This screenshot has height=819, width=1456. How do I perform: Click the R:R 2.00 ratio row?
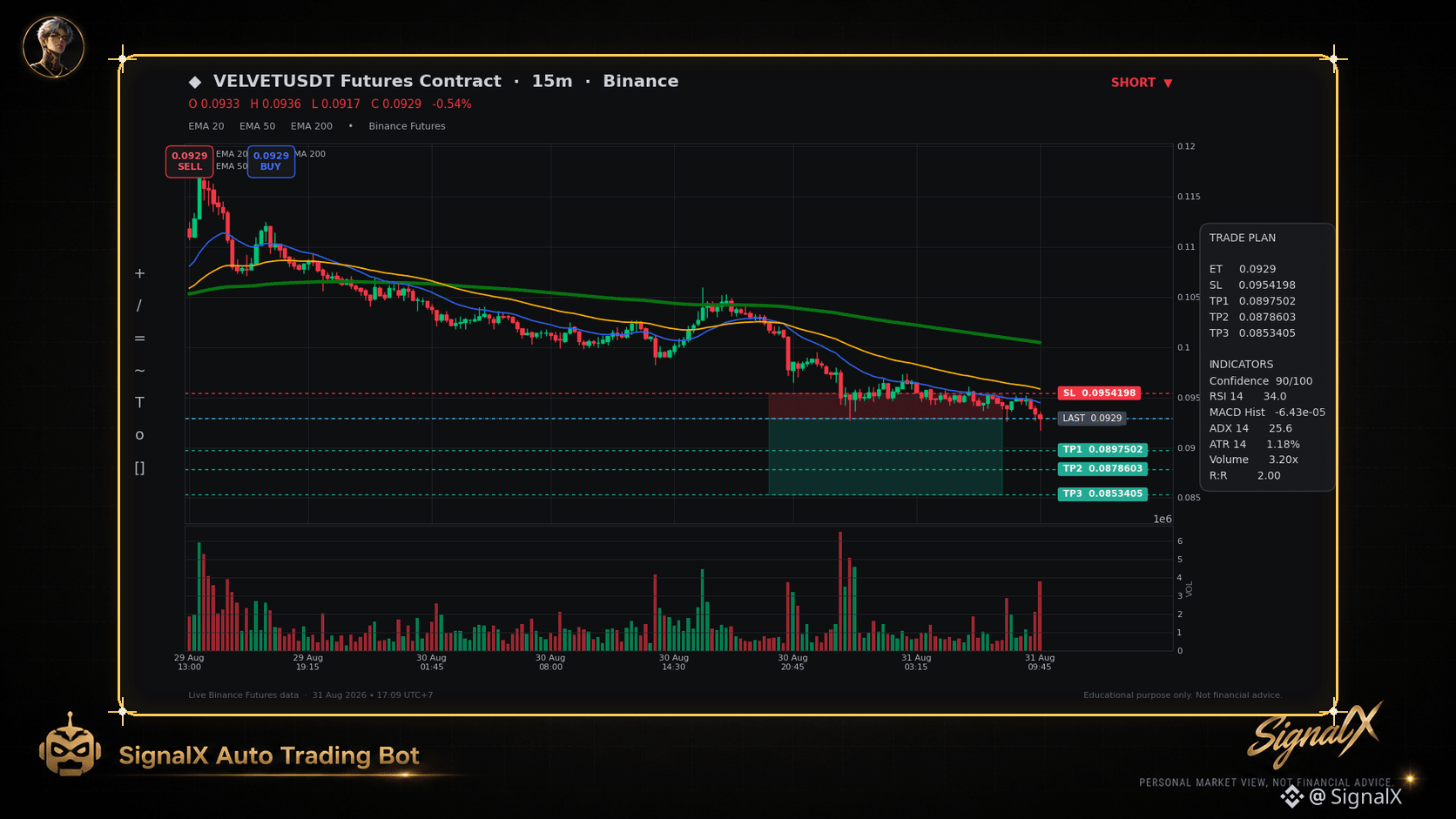[x=1244, y=476]
